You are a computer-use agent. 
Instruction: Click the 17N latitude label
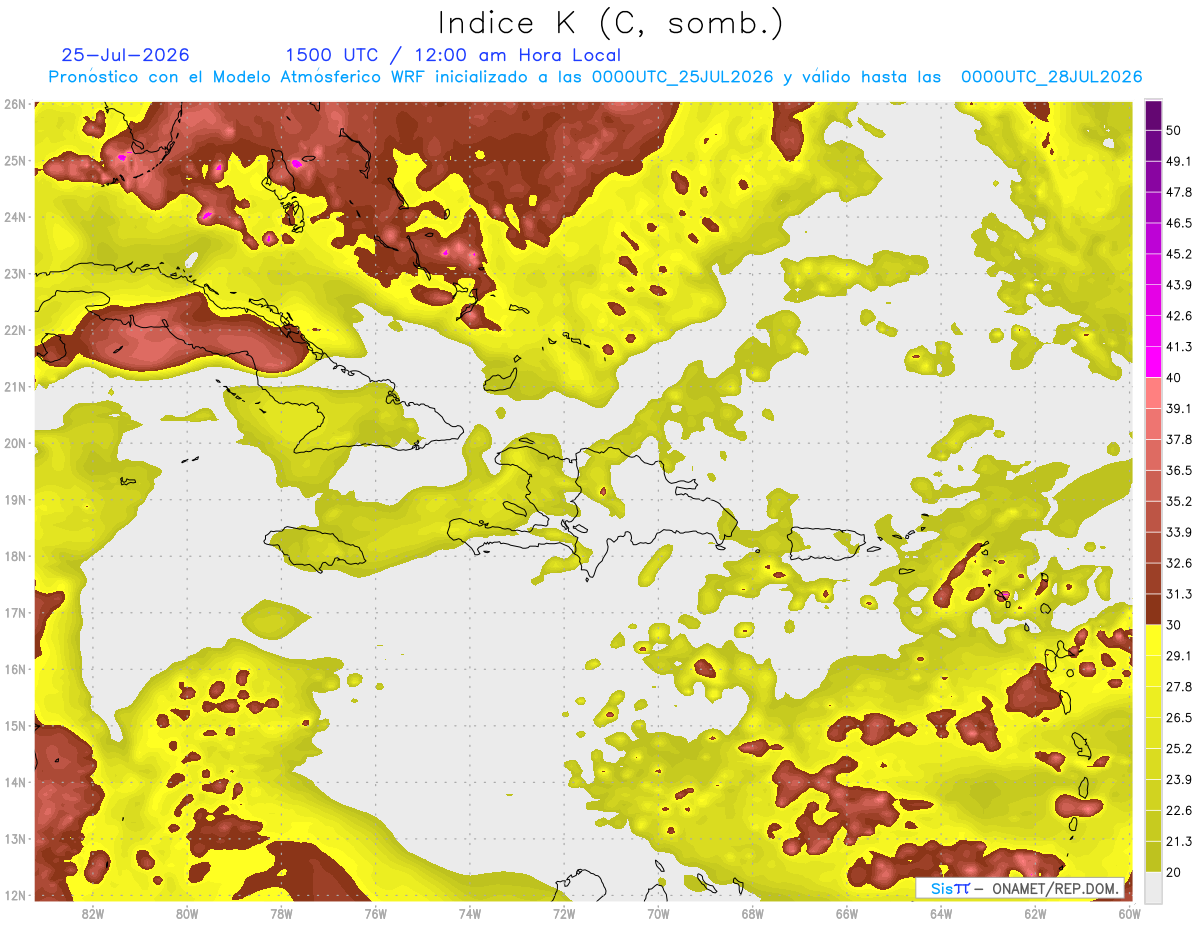pyautogui.click(x=15, y=612)
